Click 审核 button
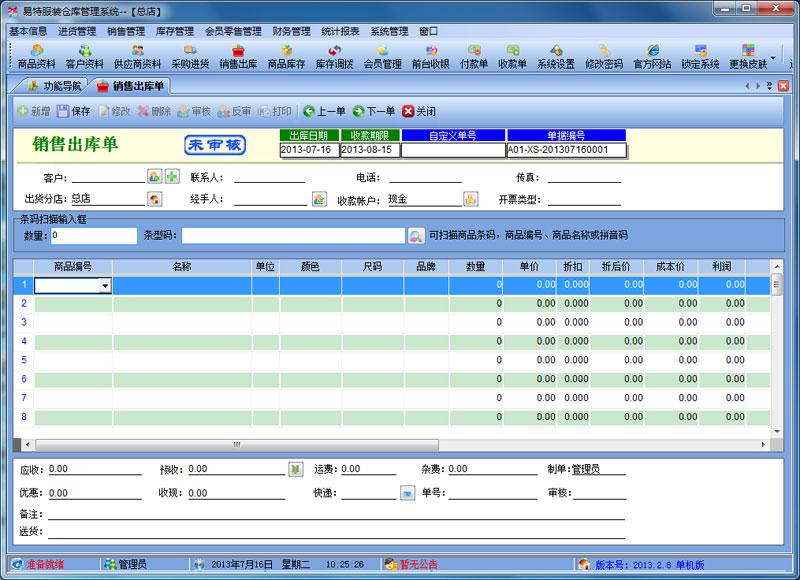 194,111
